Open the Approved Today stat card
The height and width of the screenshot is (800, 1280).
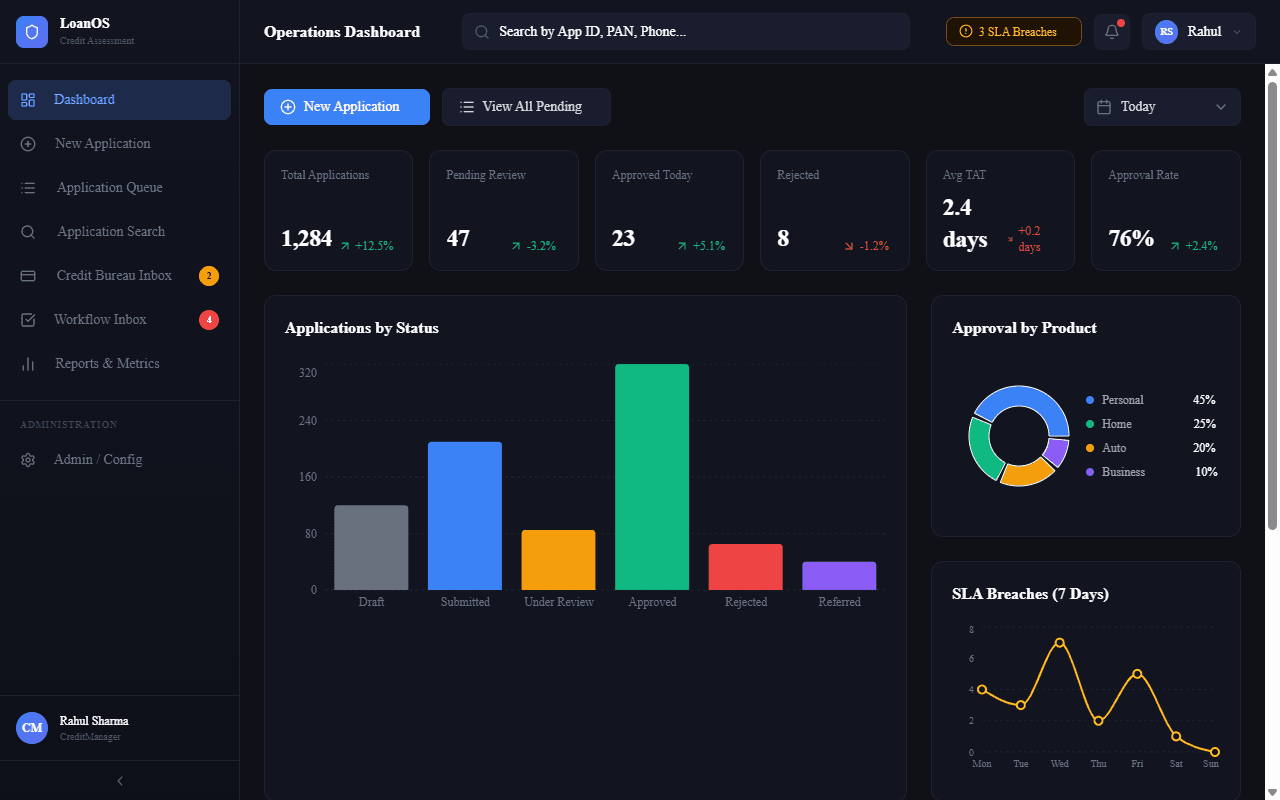click(x=669, y=210)
